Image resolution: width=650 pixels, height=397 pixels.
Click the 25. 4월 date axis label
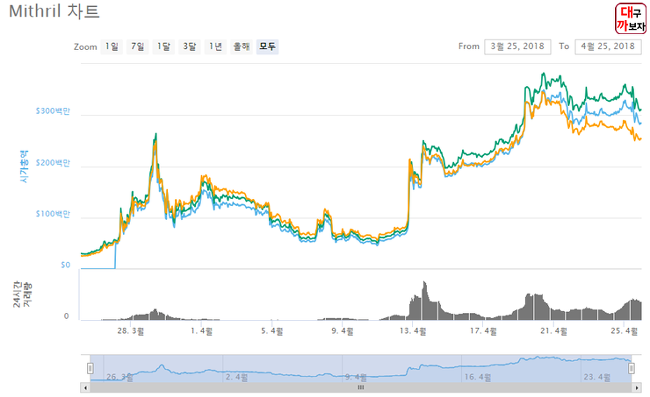(624, 331)
